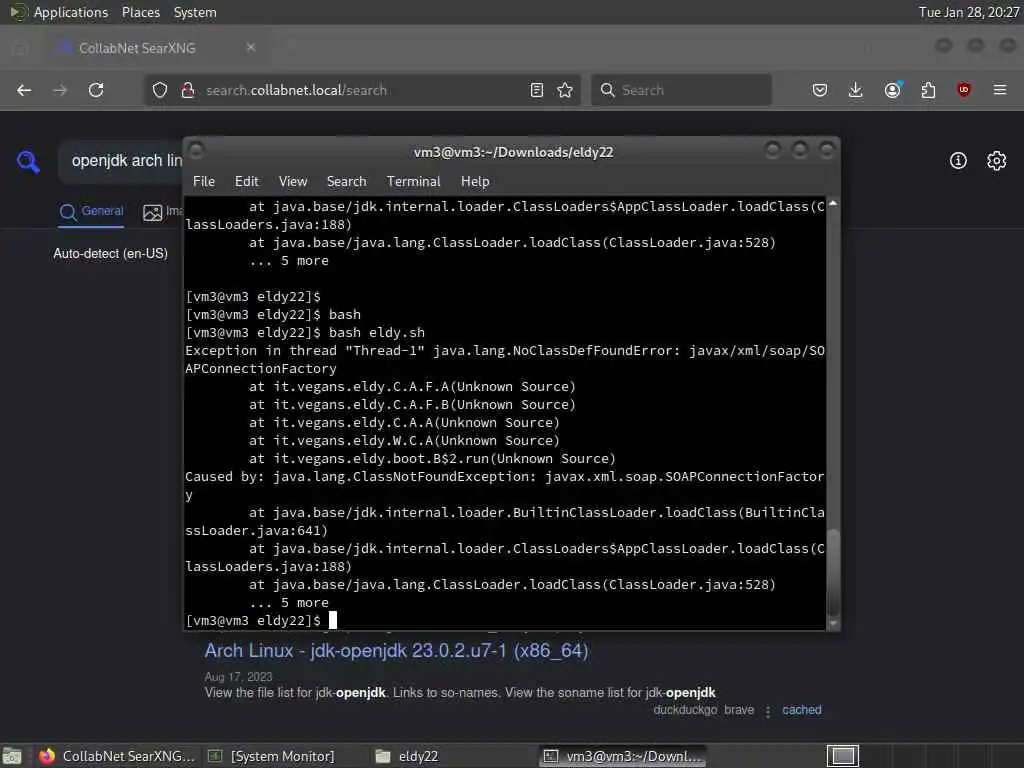This screenshot has height=768, width=1024.
Task: Open the terminal Search menu
Action: [x=346, y=182]
